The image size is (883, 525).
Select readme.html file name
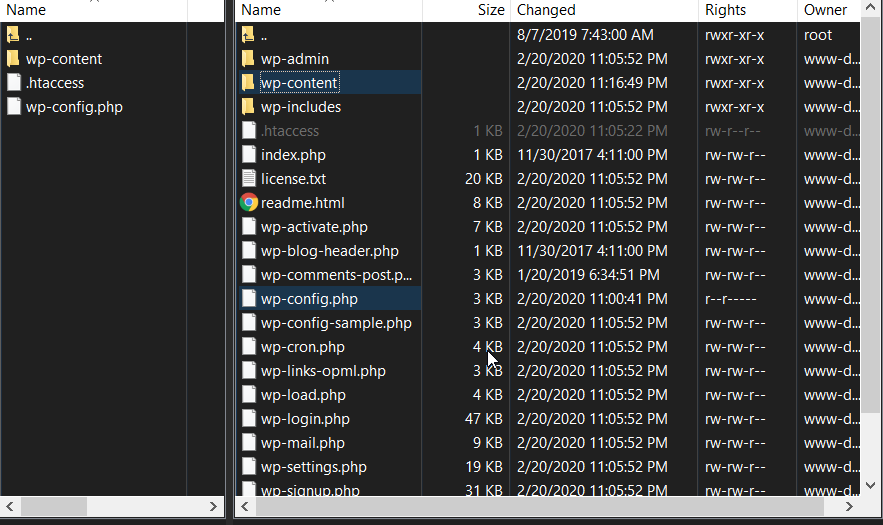coord(302,203)
